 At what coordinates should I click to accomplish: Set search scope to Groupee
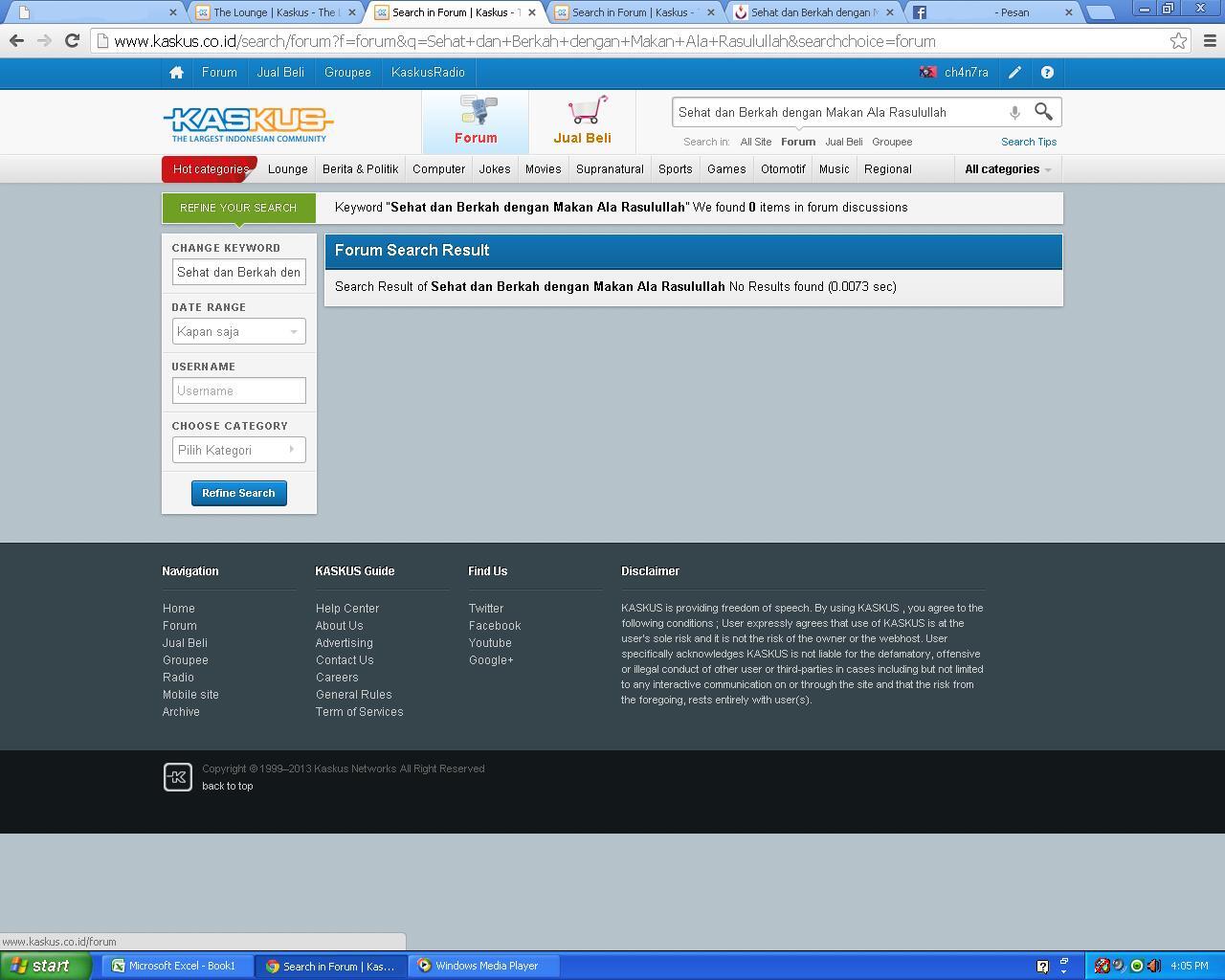[x=892, y=142]
